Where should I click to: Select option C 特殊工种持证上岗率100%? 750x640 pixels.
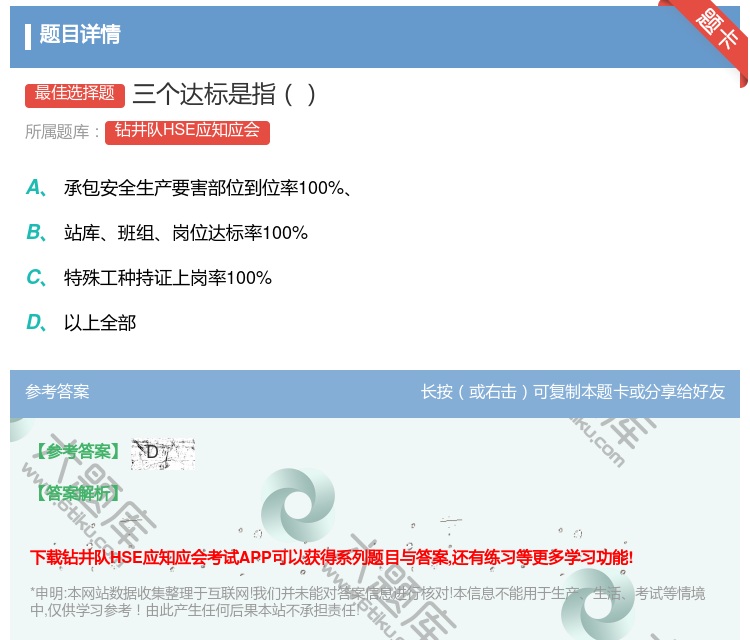tap(149, 277)
